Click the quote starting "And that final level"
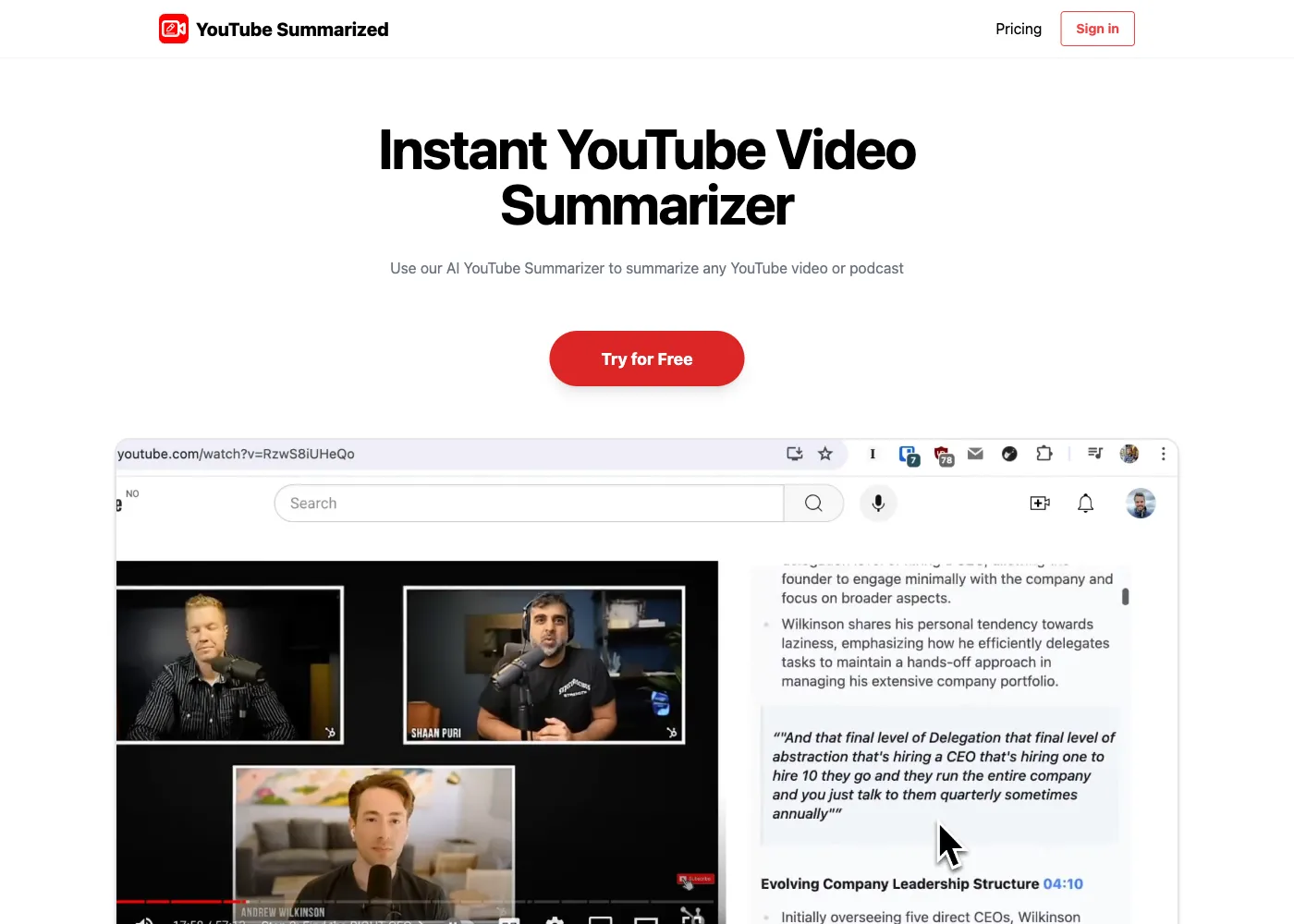 (x=944, y=775)
